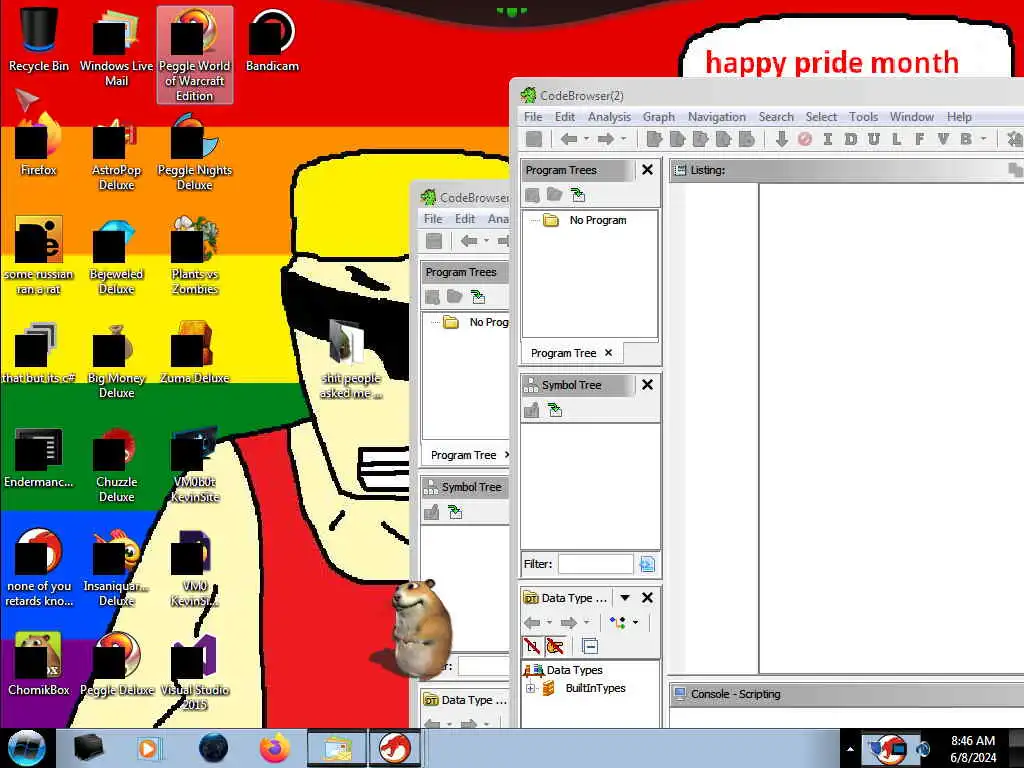The width and height of the screenshot is (1024, 768).
Task: Close the front Program Trees panel
Action: [x=647, y=170]
